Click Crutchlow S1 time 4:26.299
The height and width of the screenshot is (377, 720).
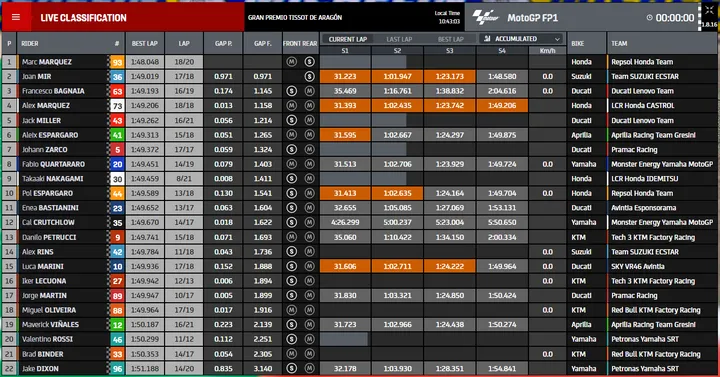tap(345, 222)
